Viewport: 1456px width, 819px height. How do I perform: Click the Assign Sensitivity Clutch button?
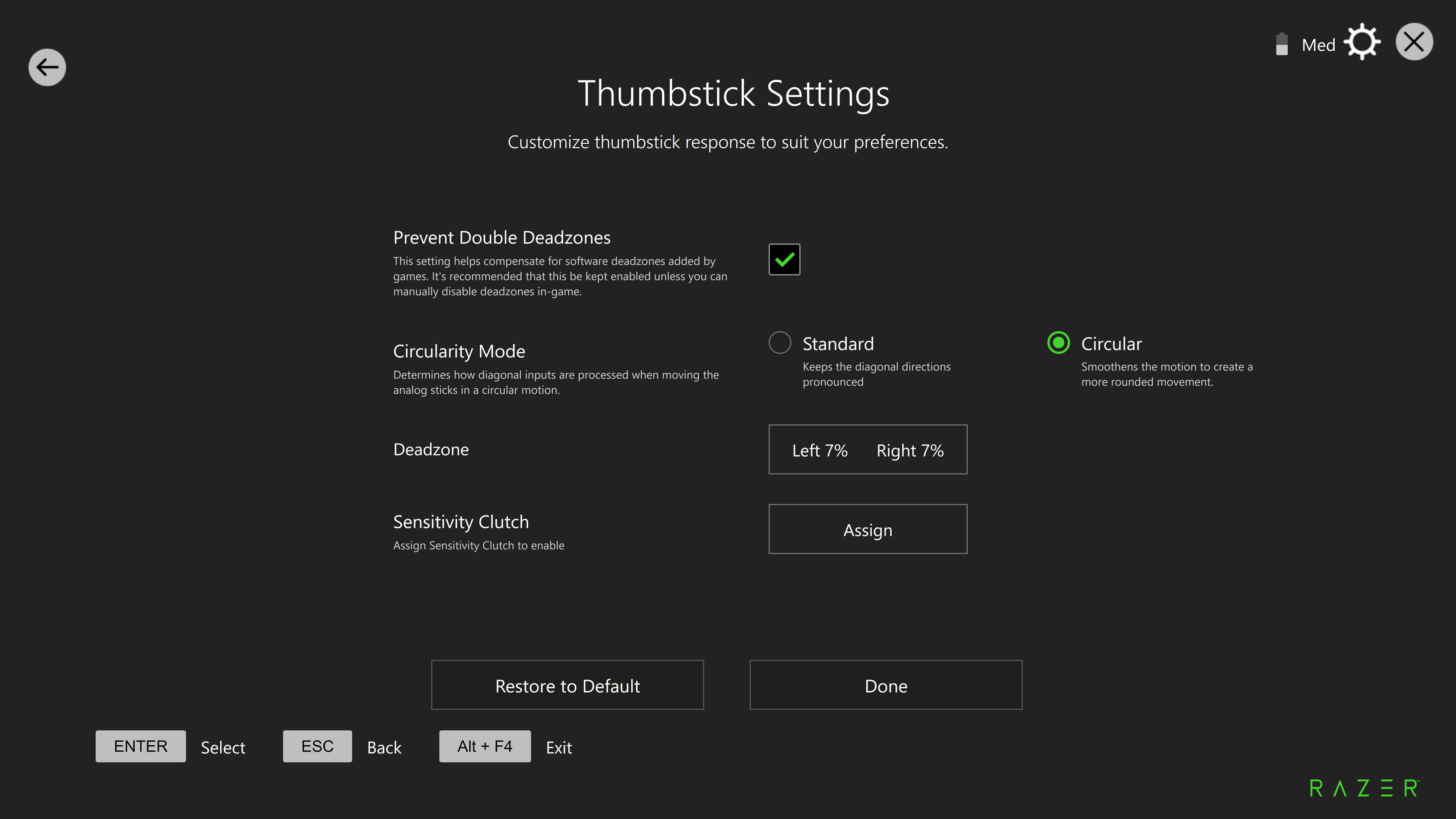click(867, 529)
